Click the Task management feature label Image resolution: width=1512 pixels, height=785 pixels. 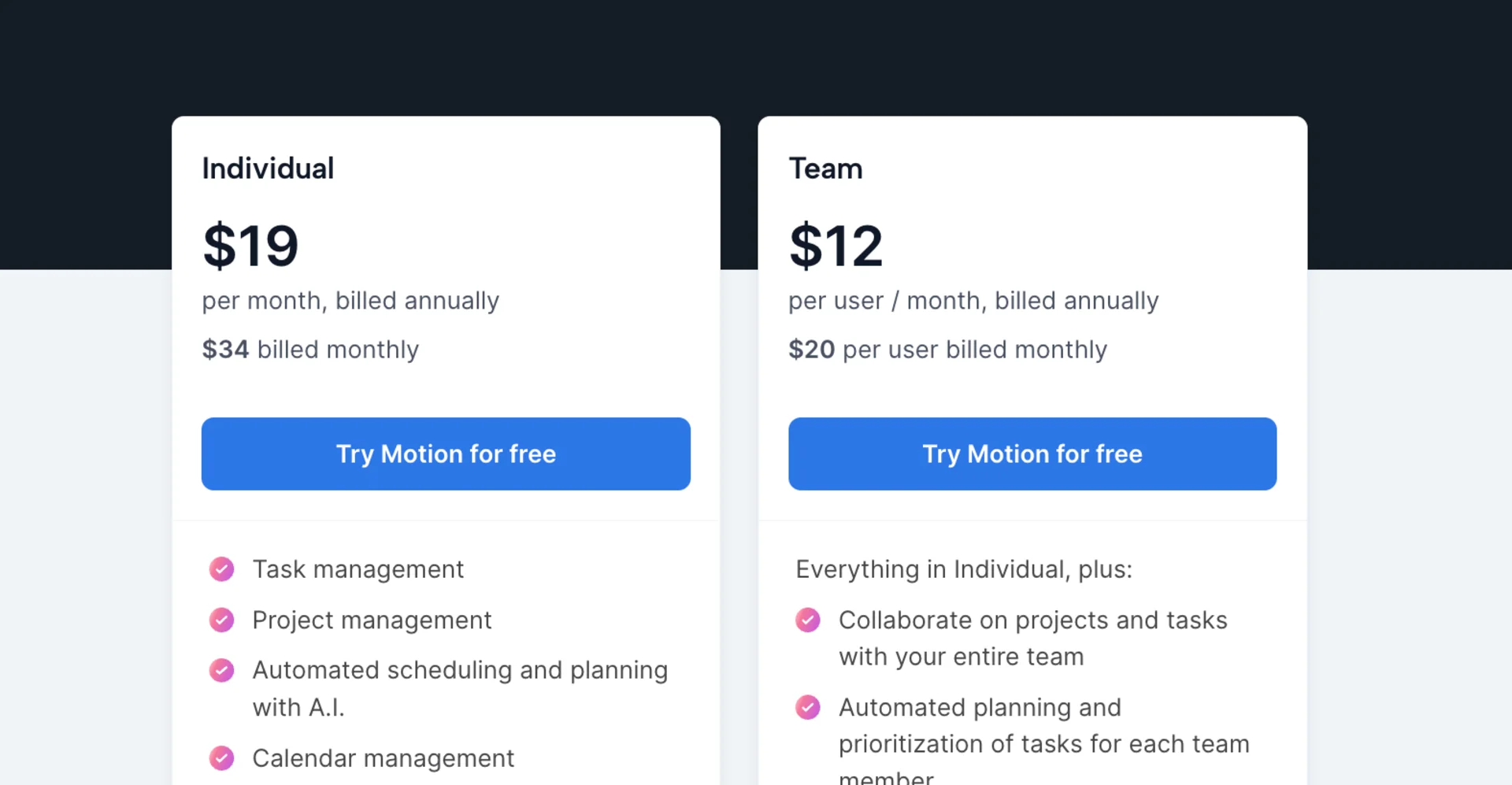[x=358, y=569]
